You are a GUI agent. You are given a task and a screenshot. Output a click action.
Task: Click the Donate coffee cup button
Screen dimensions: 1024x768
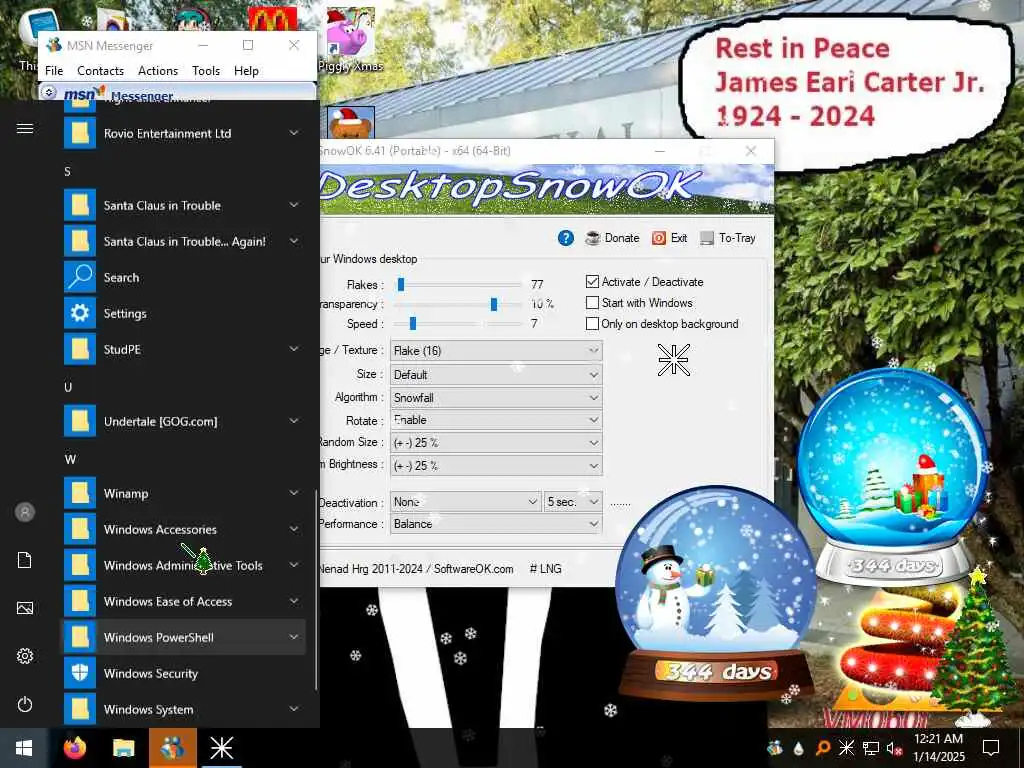(x=613, y=238)
